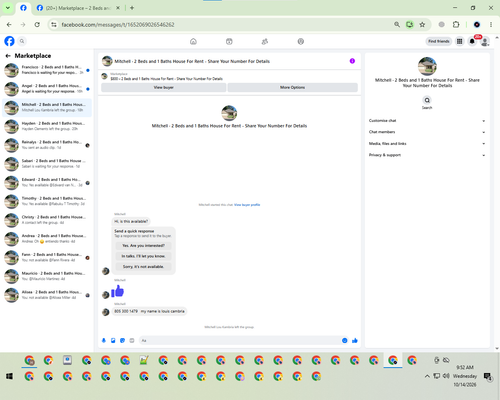Reload the page
Image resolution: width=500 pixels, height=400 pixels.
(37, 25)
